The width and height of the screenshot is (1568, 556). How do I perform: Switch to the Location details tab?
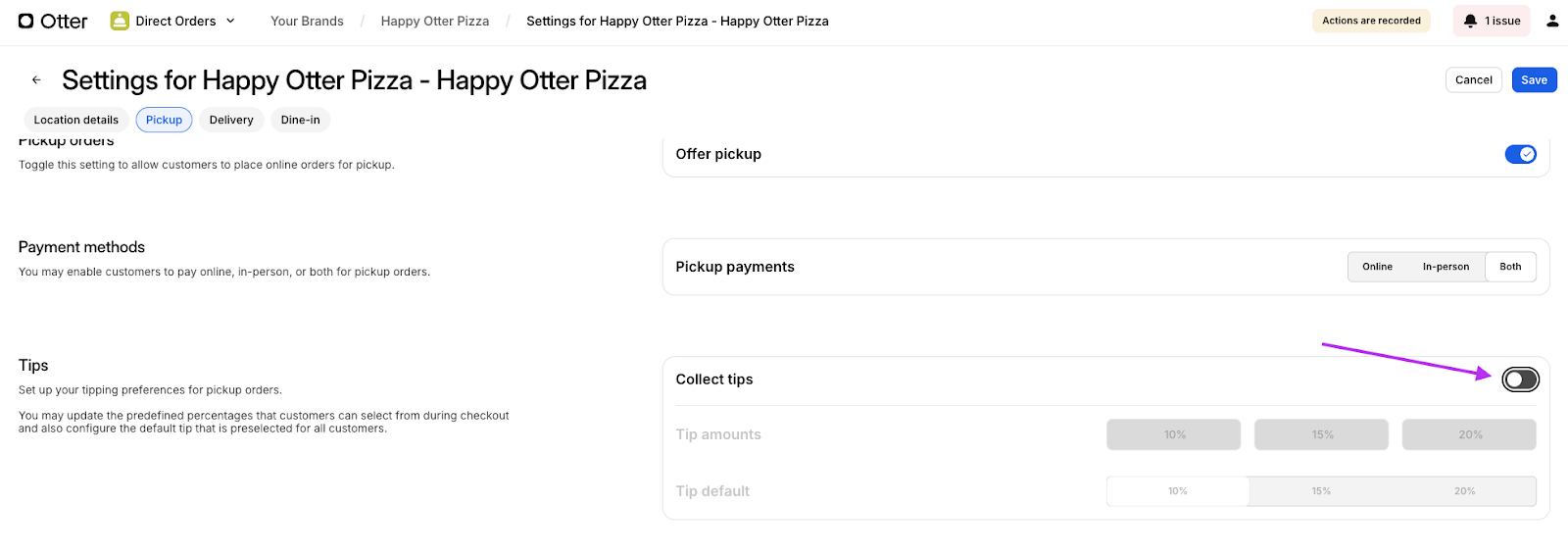[75, 120]
